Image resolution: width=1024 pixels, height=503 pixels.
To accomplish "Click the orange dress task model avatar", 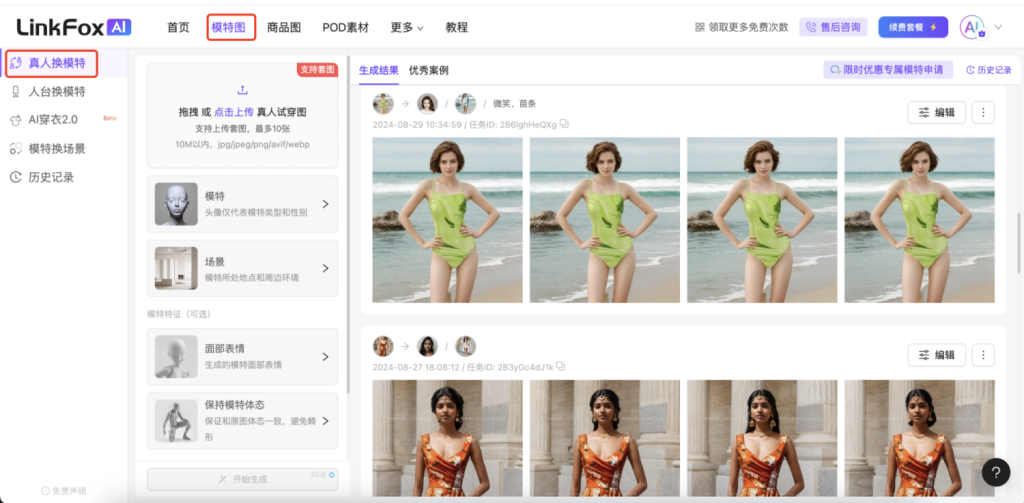I will click(x=427, y=346).
